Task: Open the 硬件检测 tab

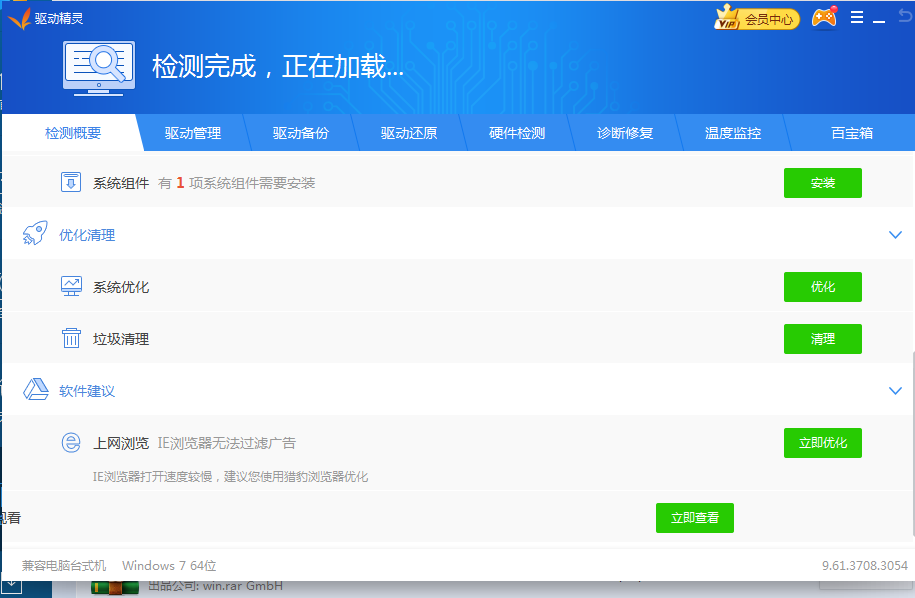Action: coord(517,133)
